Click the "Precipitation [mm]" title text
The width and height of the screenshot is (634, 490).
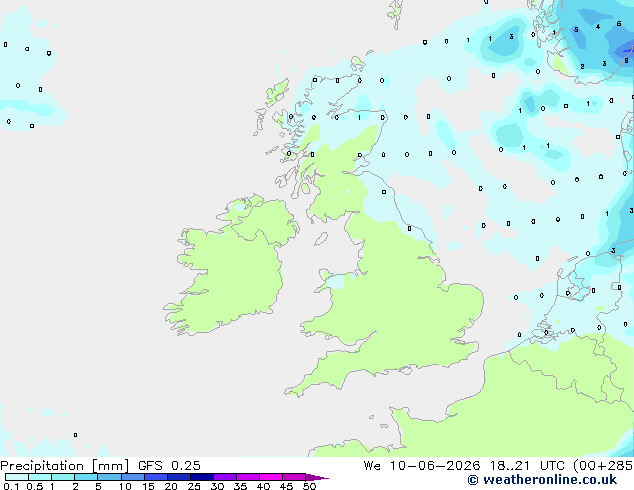65,466
